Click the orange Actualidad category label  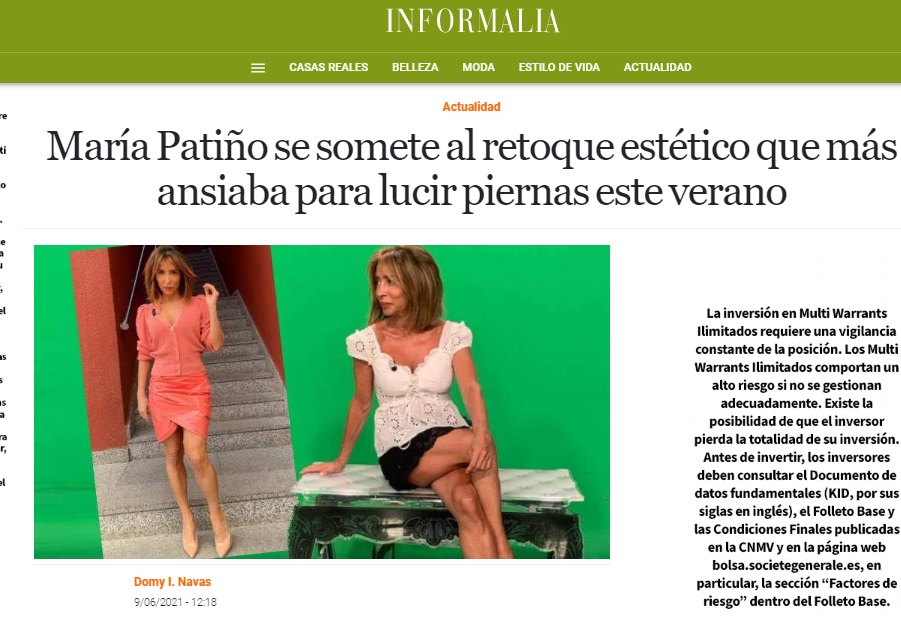coord(471,106)
